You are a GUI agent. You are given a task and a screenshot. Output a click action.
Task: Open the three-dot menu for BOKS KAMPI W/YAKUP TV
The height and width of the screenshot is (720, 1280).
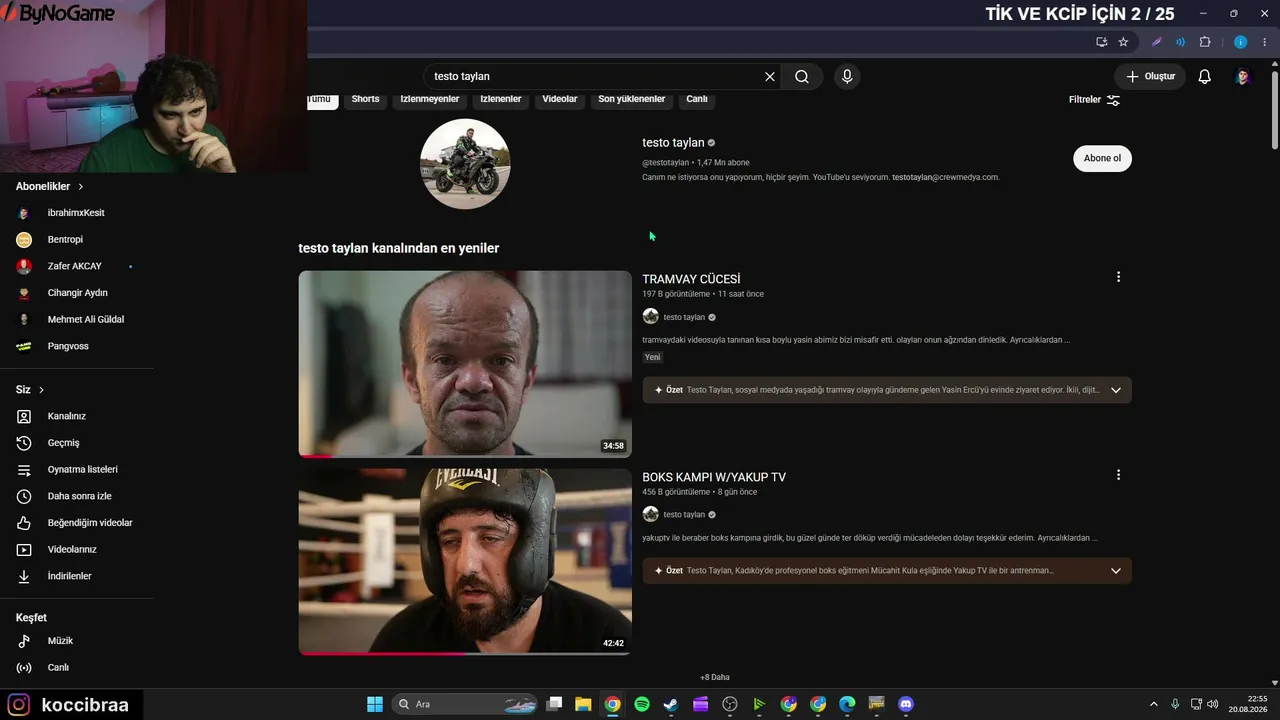pos(1118,475)
